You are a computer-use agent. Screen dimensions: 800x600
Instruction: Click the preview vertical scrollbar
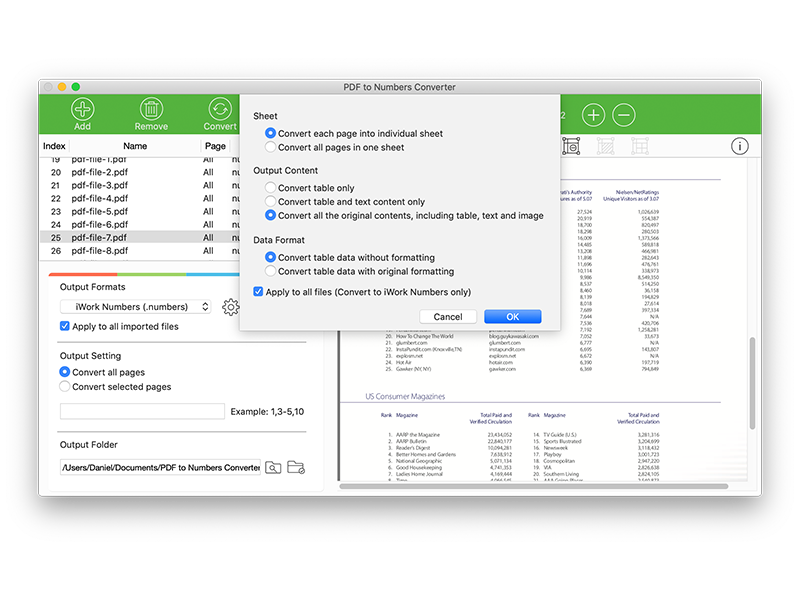pyautogui.click(x=752, y=383)
